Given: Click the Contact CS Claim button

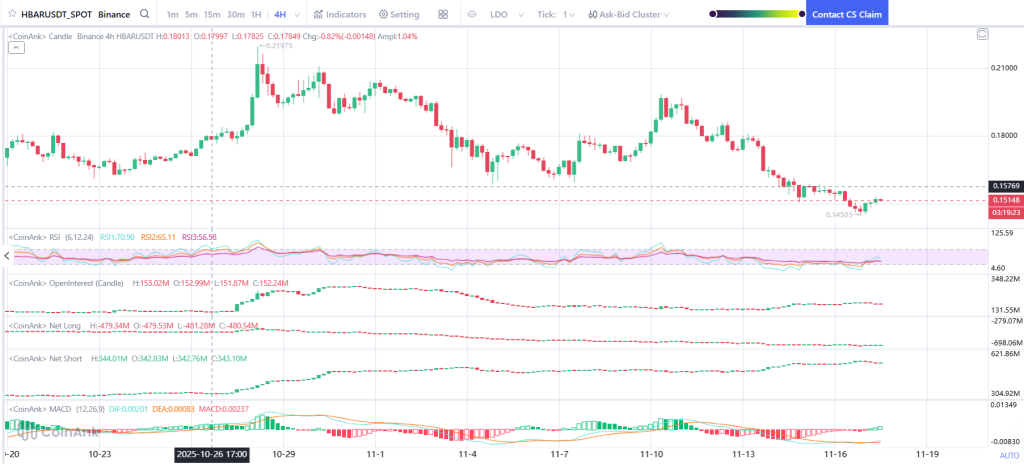Looking at the screenshot, I should [847, 14].
